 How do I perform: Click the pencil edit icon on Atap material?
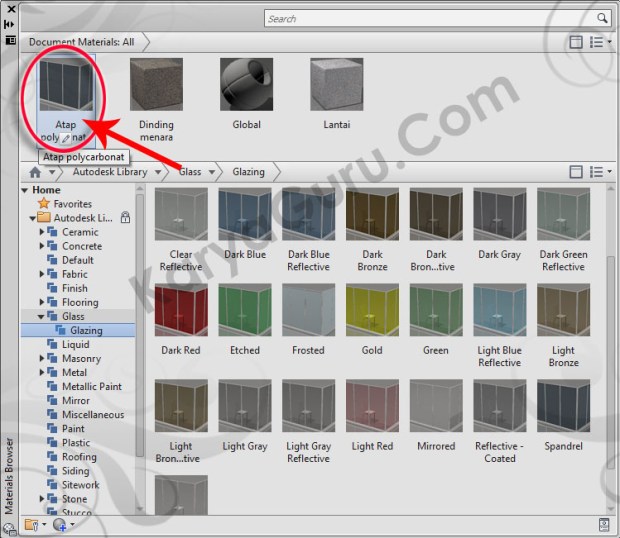(66, 138)
